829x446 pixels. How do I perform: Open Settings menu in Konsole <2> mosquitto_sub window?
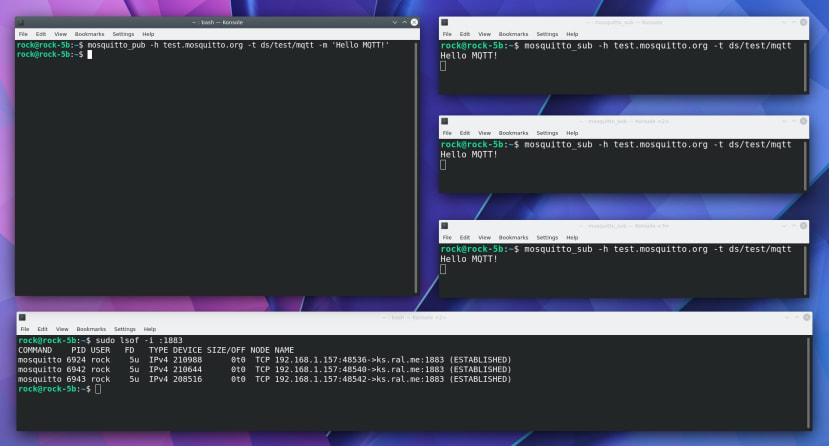547,133
